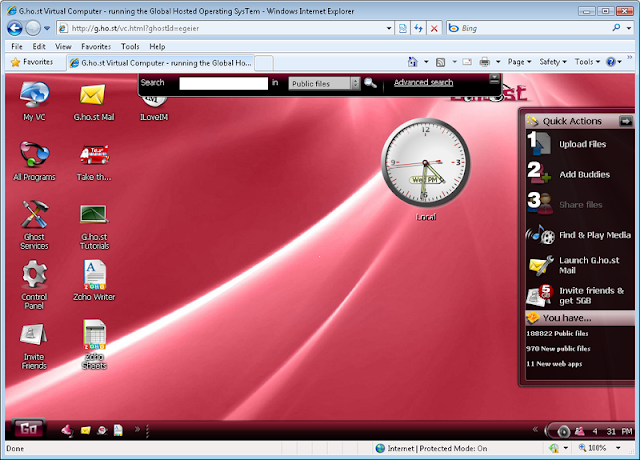Click the Favorites star button
The image size is (640, 460).
(32, 62)
